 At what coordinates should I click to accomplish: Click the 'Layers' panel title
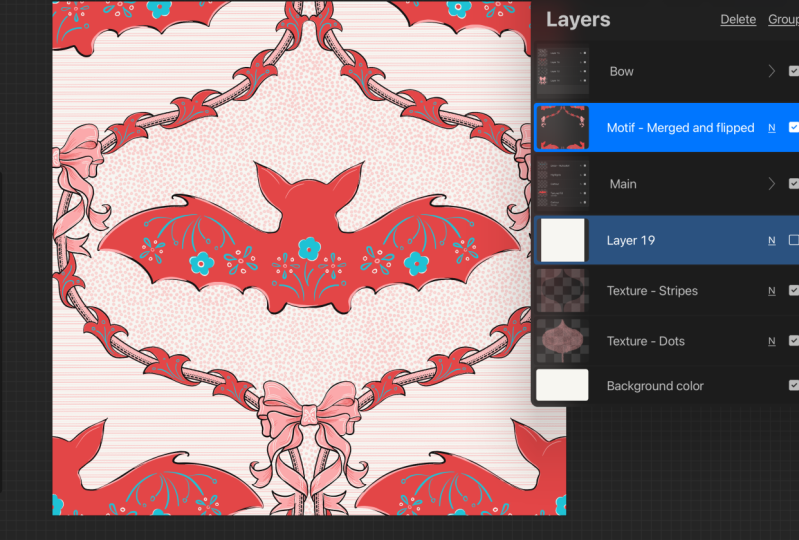coord(578,19)
